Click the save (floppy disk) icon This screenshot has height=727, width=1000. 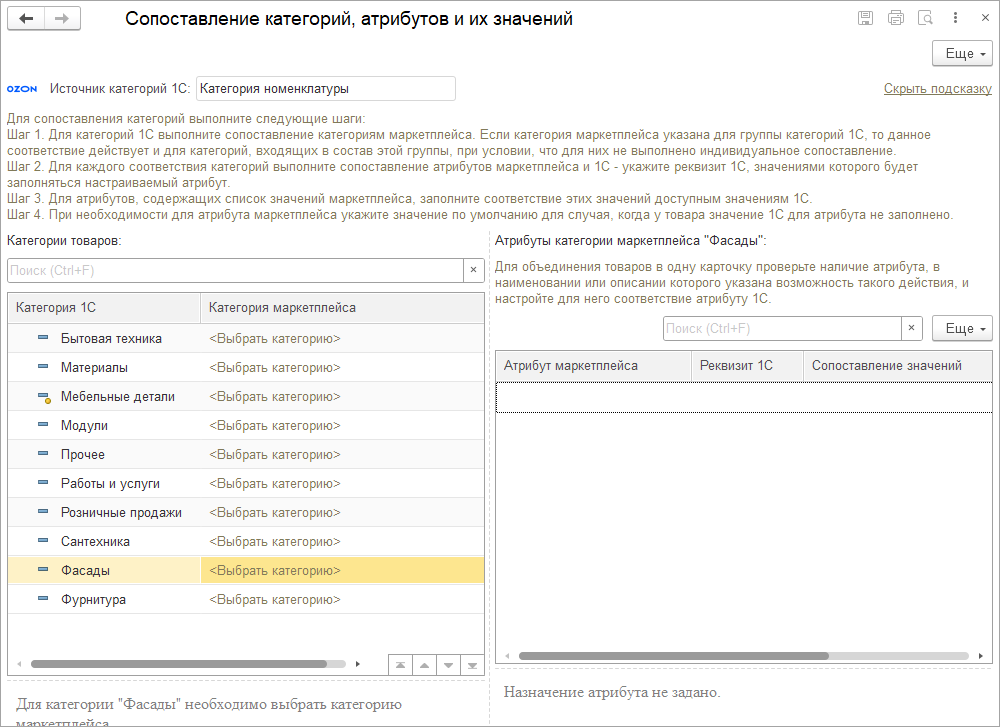[865, 18]
